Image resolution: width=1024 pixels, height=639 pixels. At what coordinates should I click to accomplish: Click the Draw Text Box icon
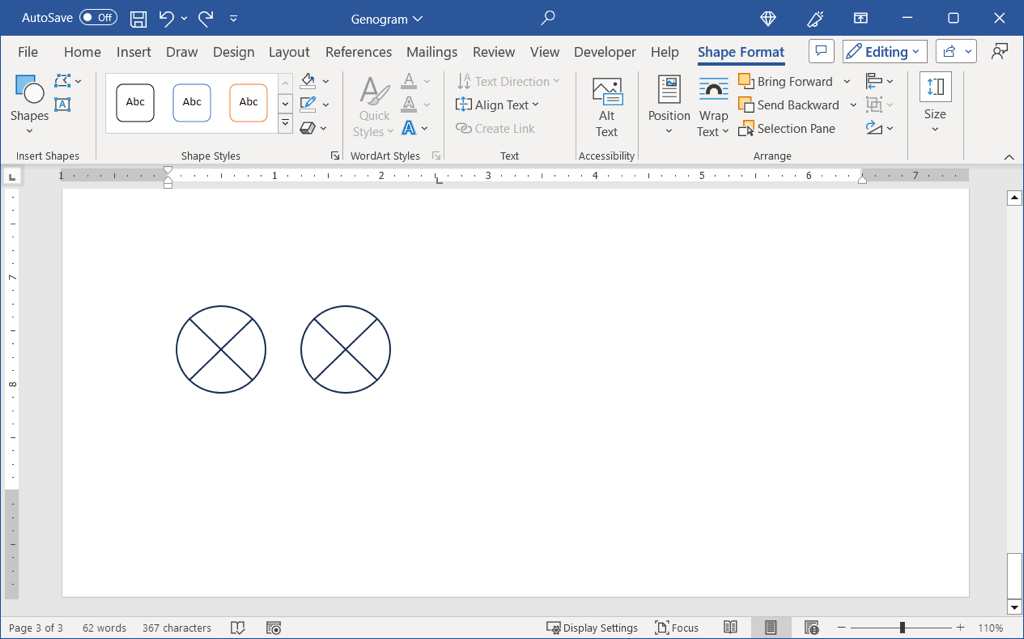click(62, 104)
